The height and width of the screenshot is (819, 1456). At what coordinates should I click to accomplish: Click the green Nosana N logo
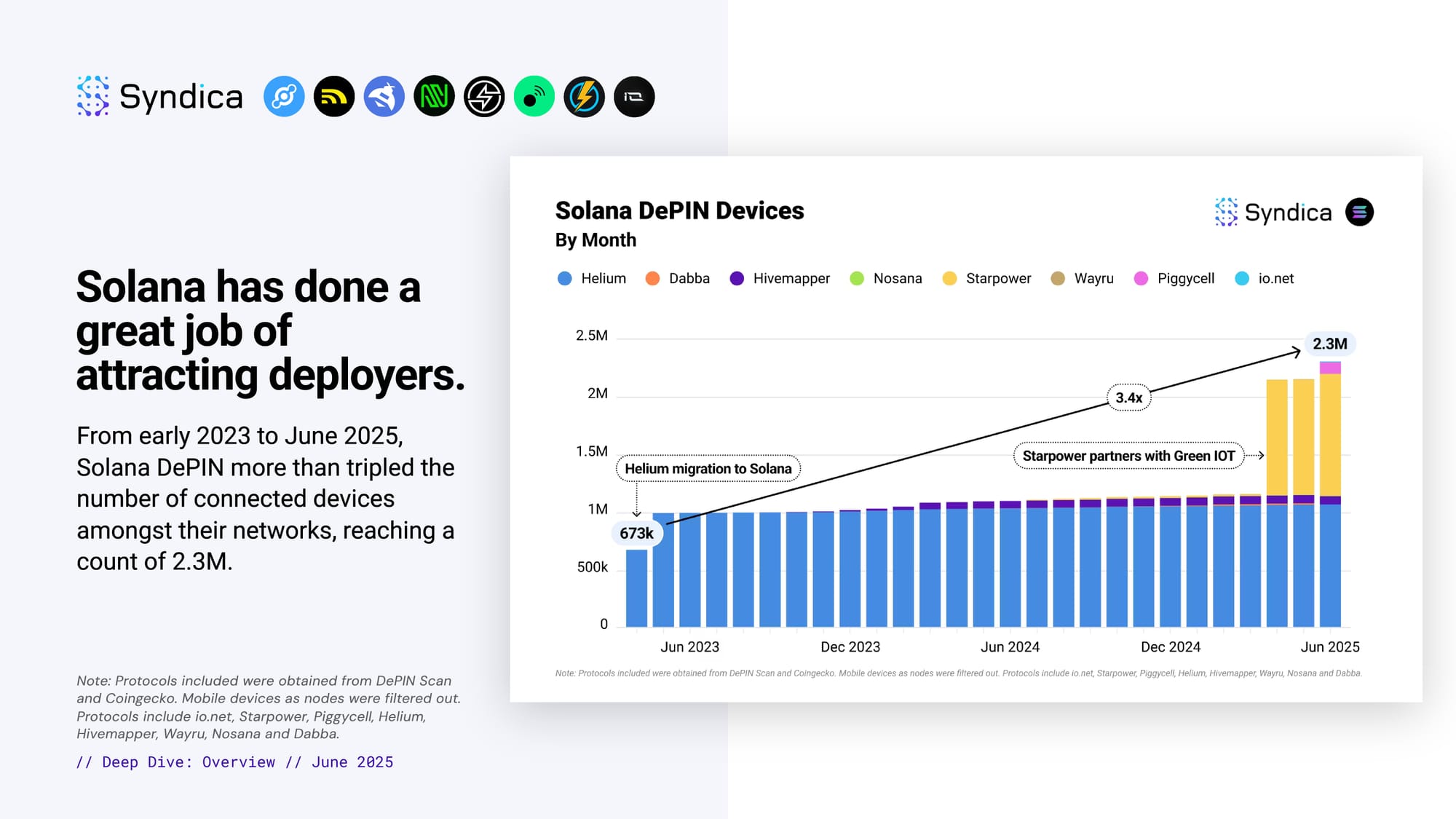pos(435,96)
